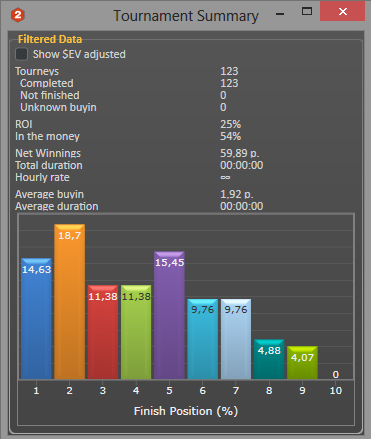Viewport: 371px width, 439px height.
Task: Select the lime 4,07 ninth-place bar
Action: point(302,362)
